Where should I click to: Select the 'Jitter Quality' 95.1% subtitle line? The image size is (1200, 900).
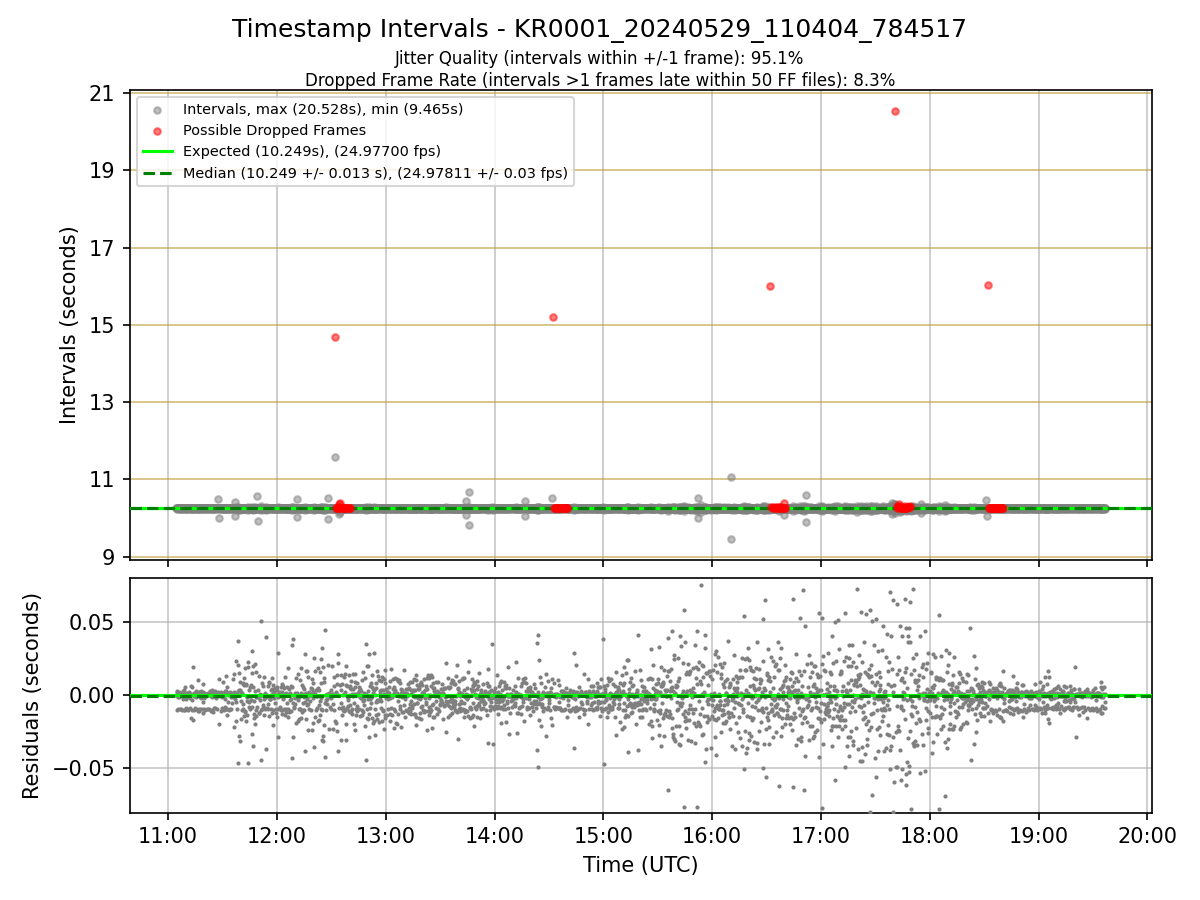599,59
